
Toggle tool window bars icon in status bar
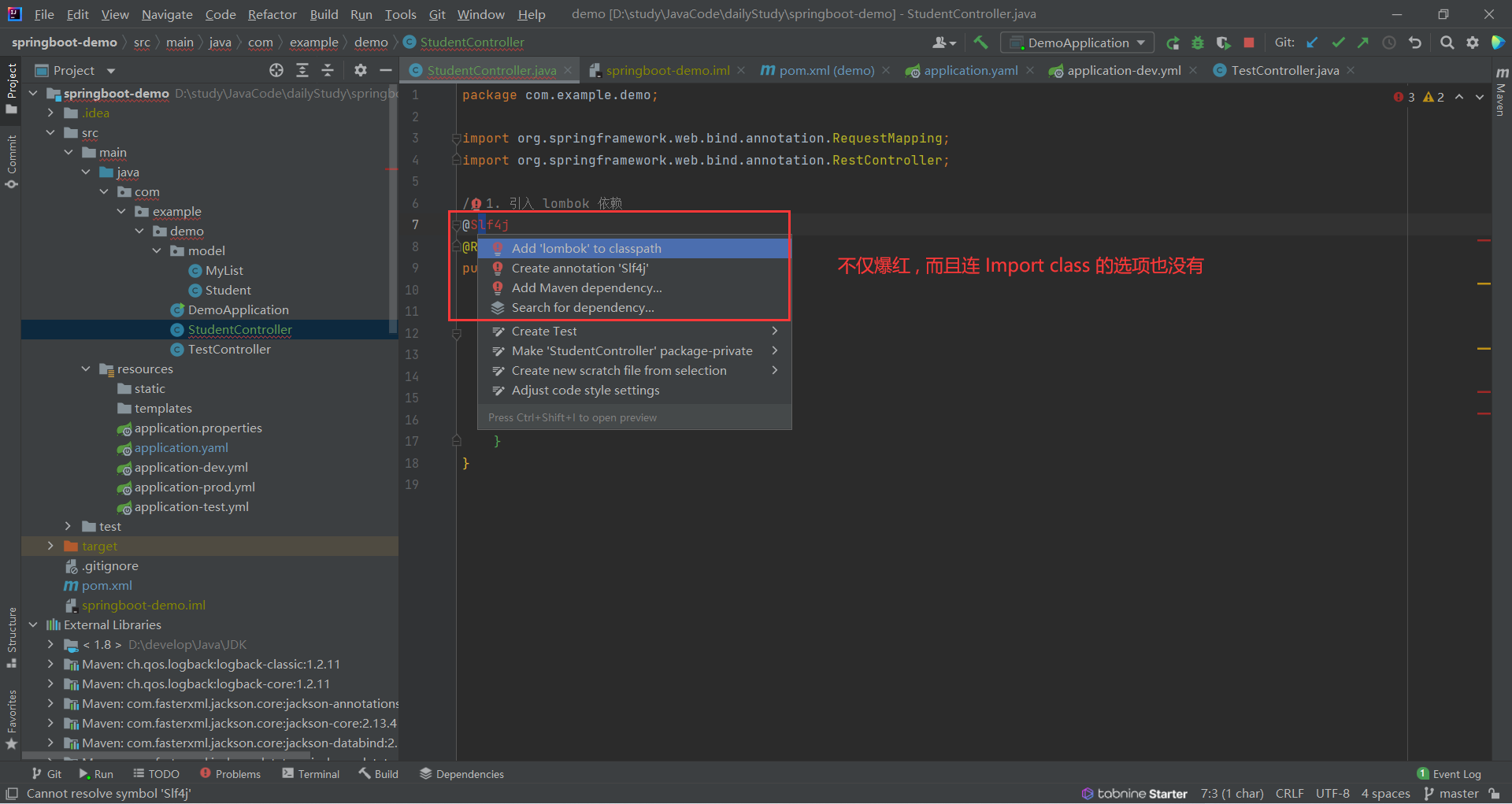coord(12,794)
